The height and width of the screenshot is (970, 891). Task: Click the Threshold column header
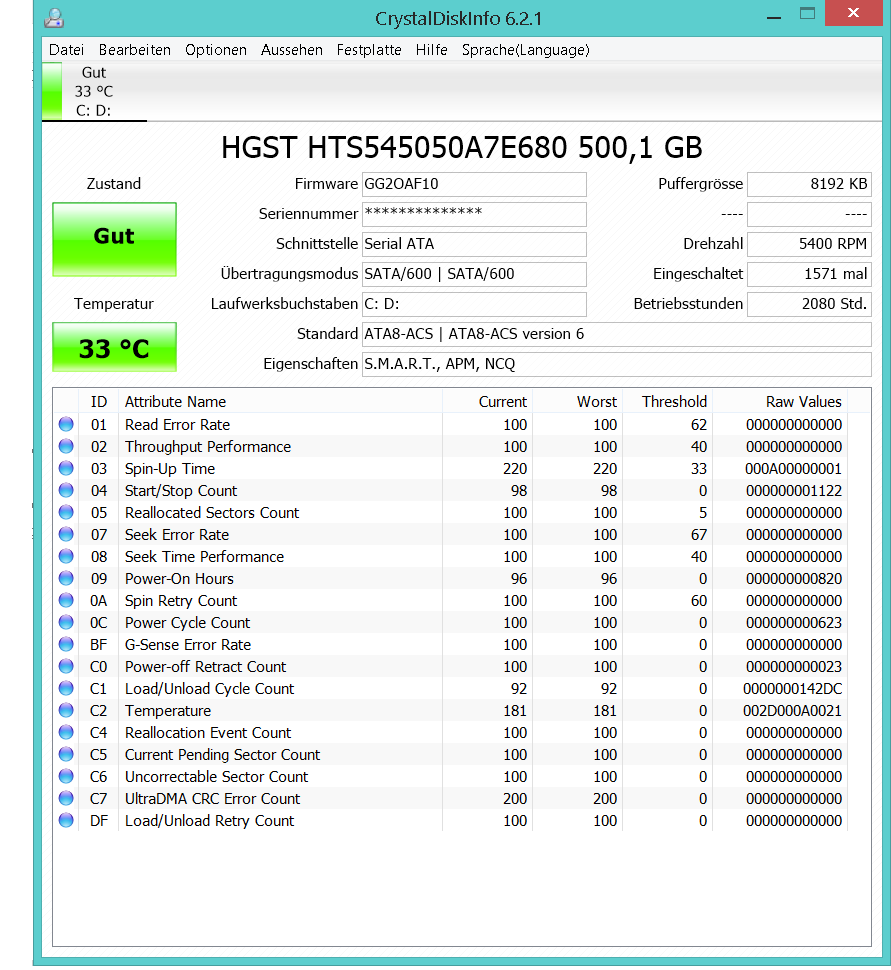668,401
